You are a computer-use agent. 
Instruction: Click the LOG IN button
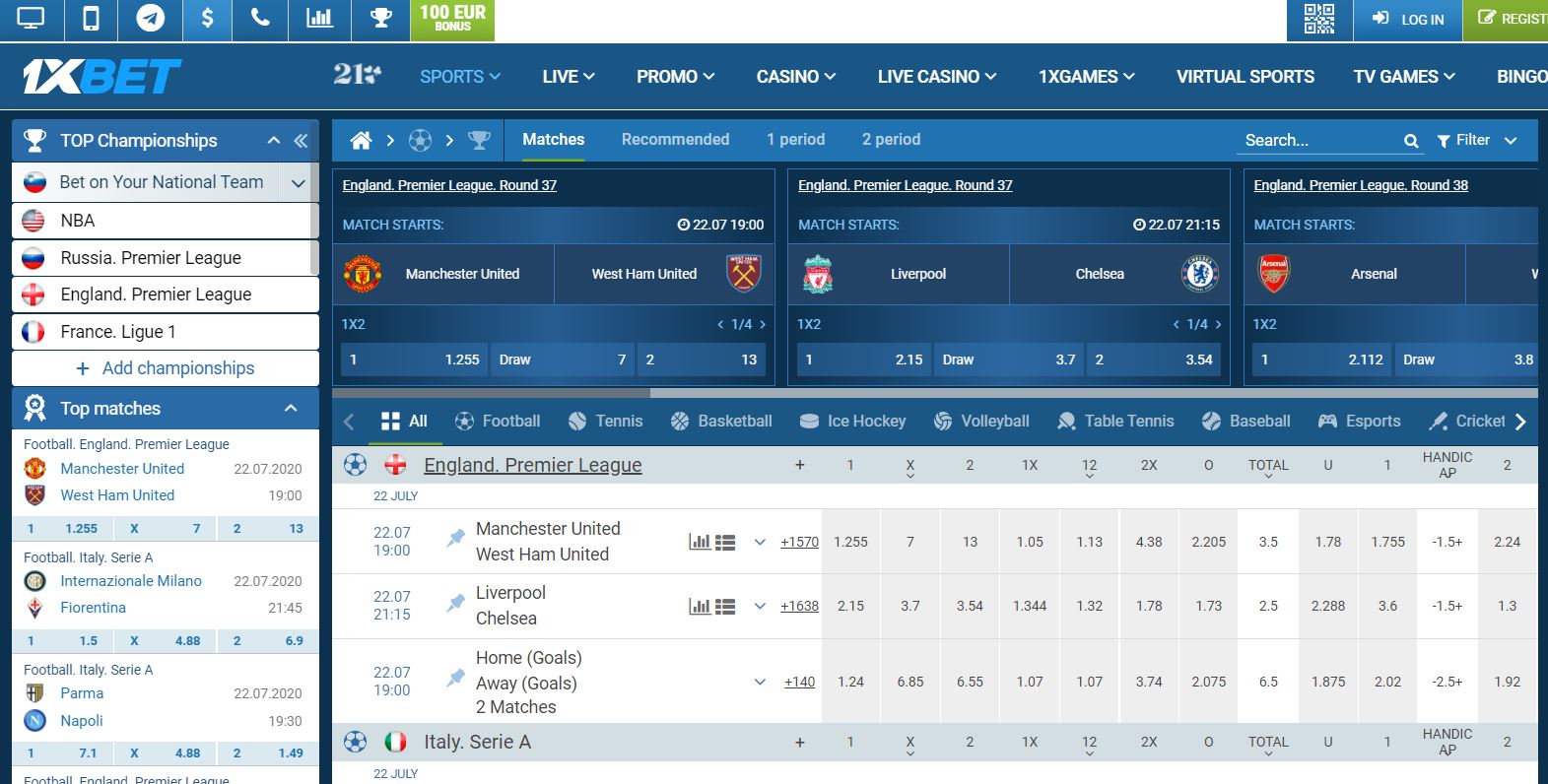point(1408,19)
